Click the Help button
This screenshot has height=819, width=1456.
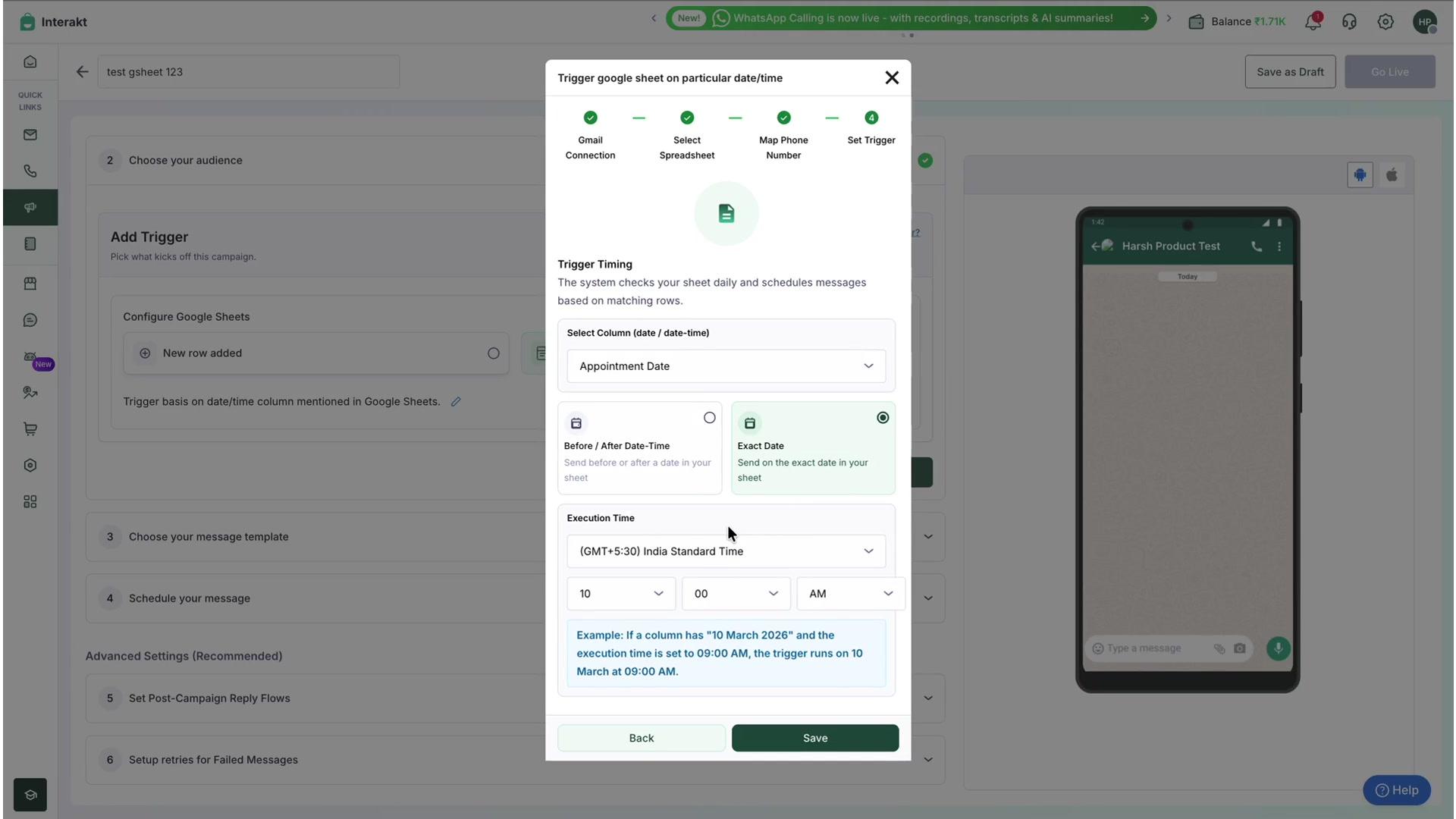tap(1397, 790)
